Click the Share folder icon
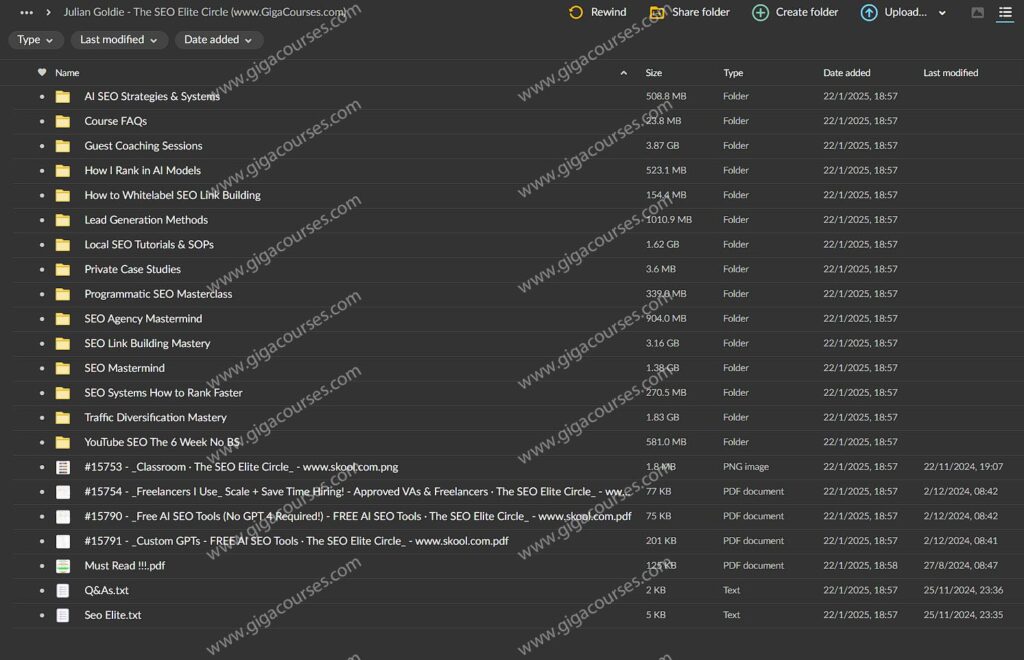1024x660 pixels. click(657, 13)
